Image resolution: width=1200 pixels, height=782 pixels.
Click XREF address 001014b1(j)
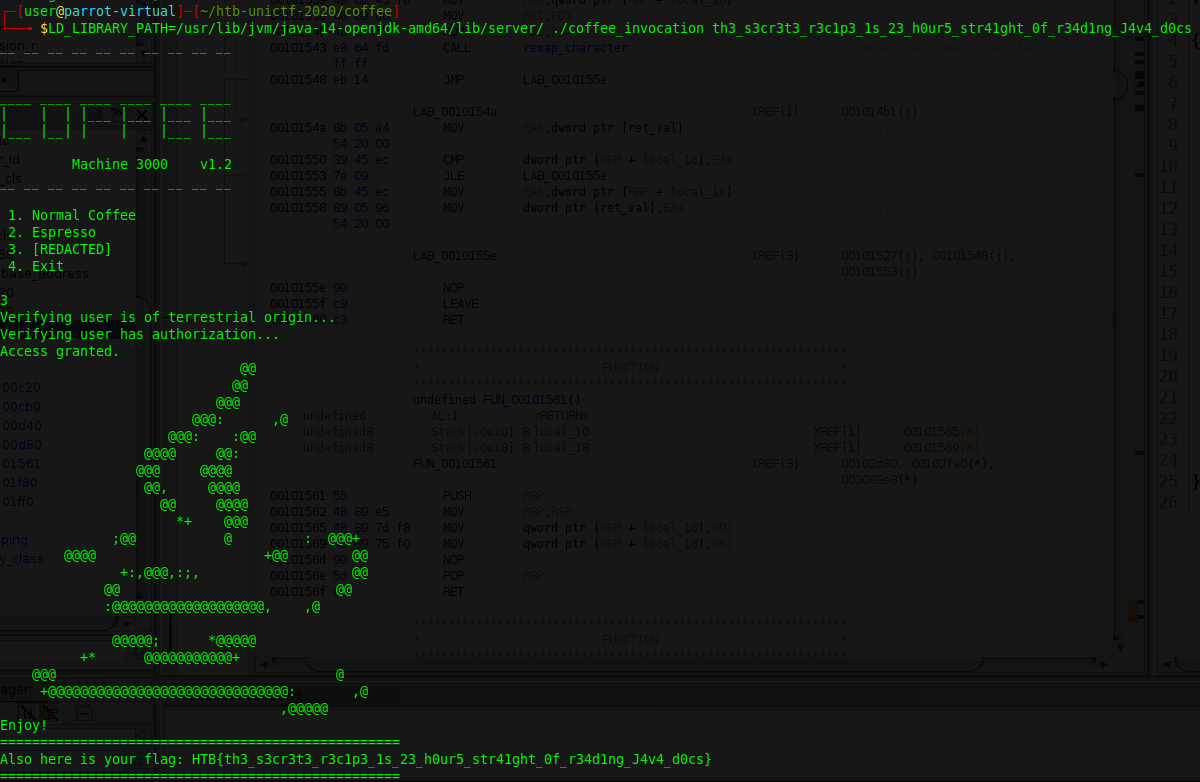coord(879,112)
